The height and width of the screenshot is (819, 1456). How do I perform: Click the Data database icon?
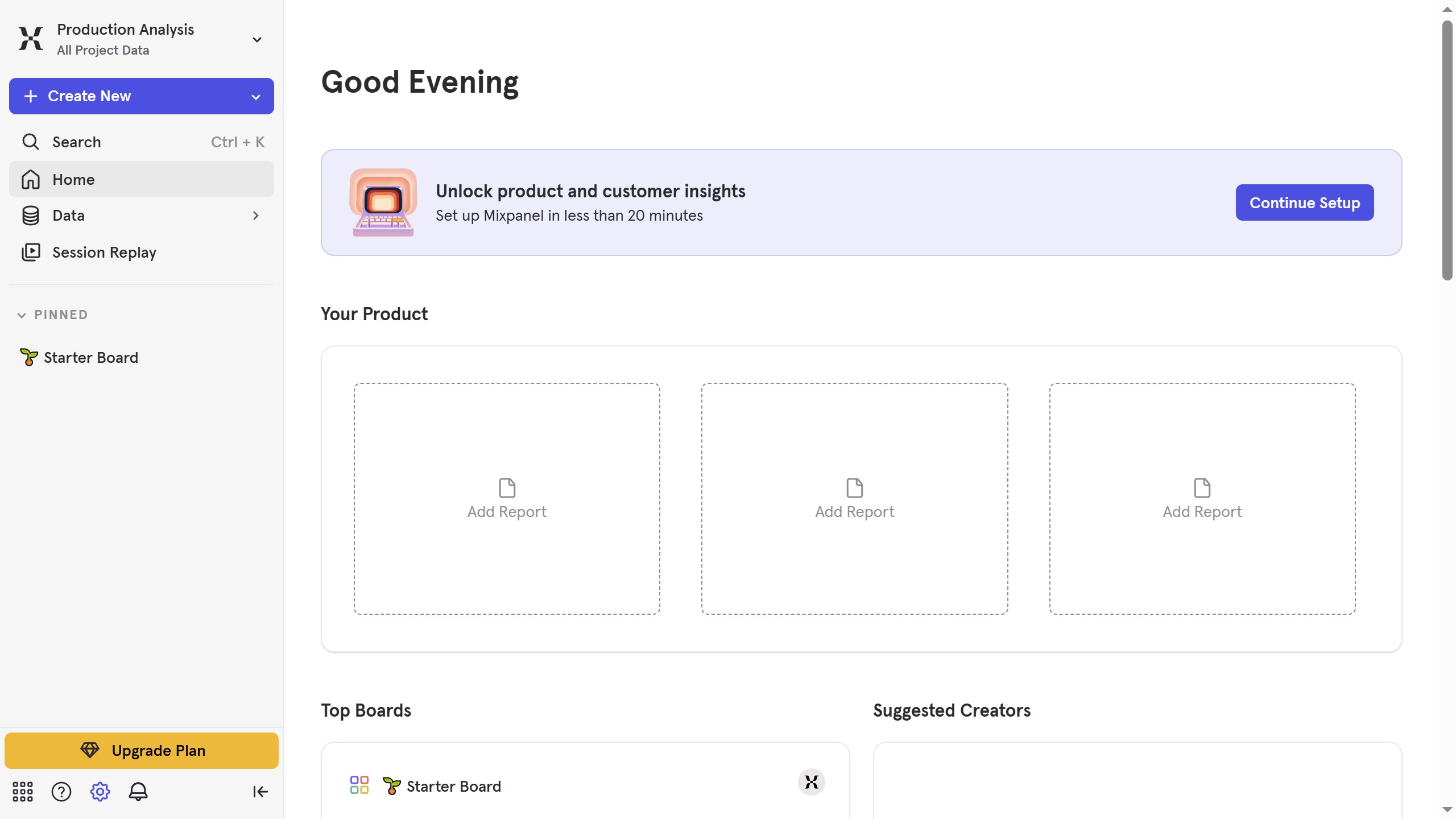point(31,216)
